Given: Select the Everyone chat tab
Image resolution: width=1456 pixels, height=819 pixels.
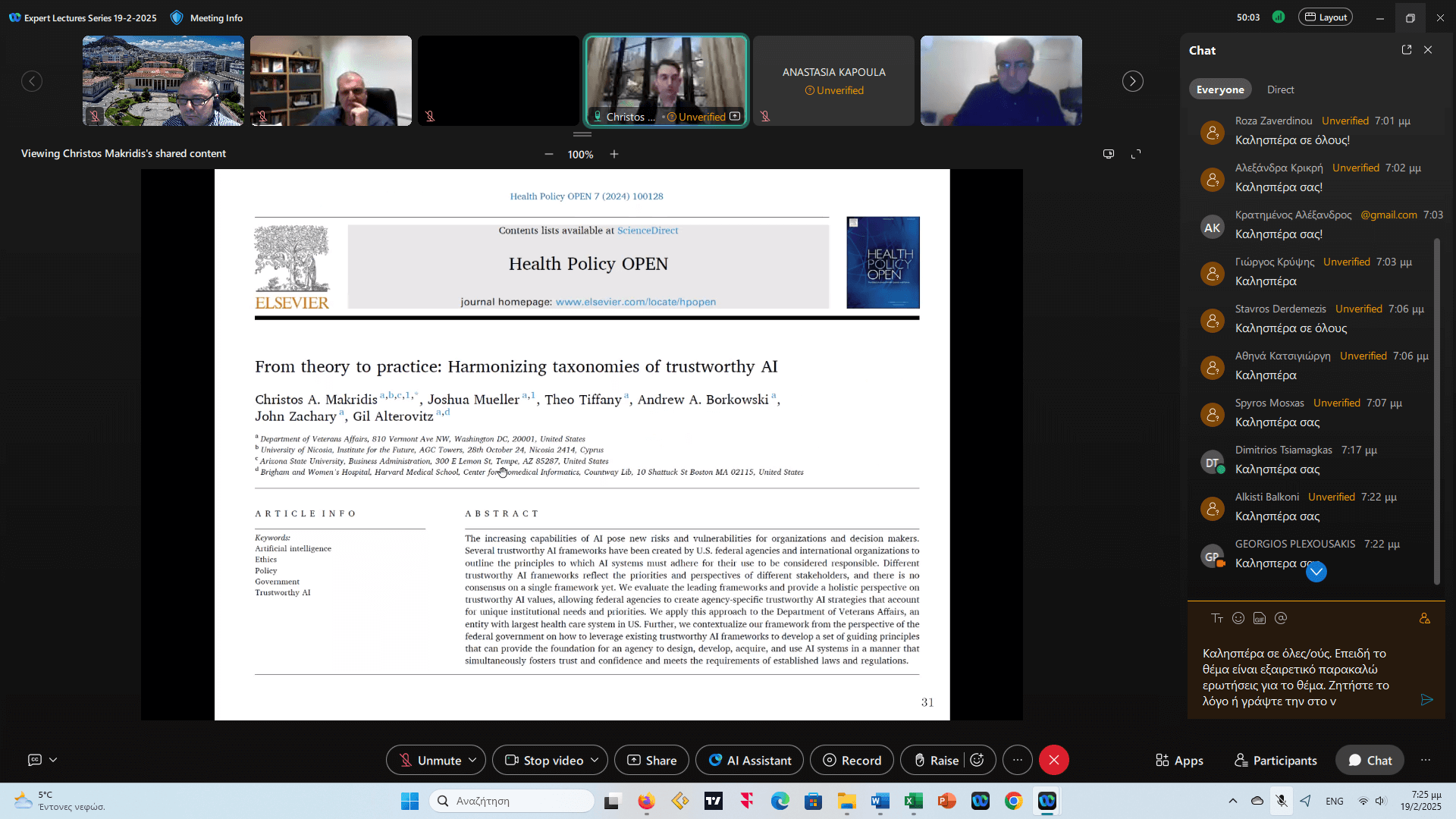Looking at the screenshot, I should [x=1220, y=89].
